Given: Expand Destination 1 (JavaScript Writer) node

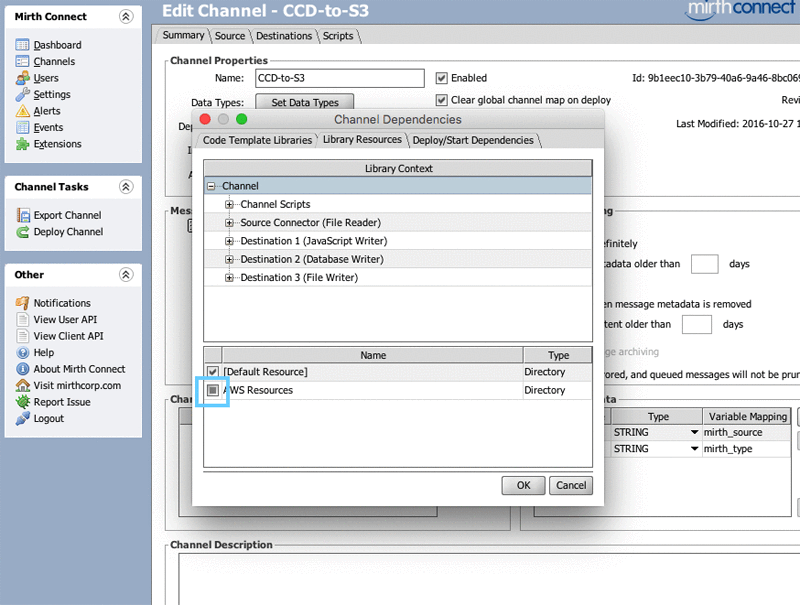Looking at the screenshot, I should pyautogui.click(x=229, y=241).
